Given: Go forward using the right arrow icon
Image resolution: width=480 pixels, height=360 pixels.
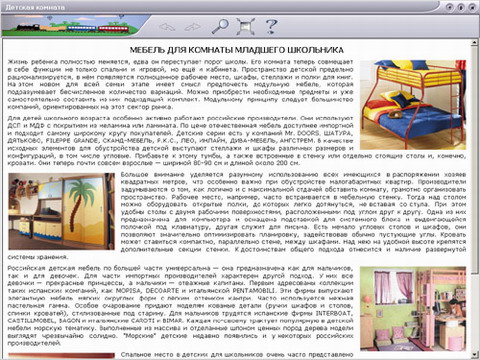Looking at the screenshot, I should pos(192,27).
